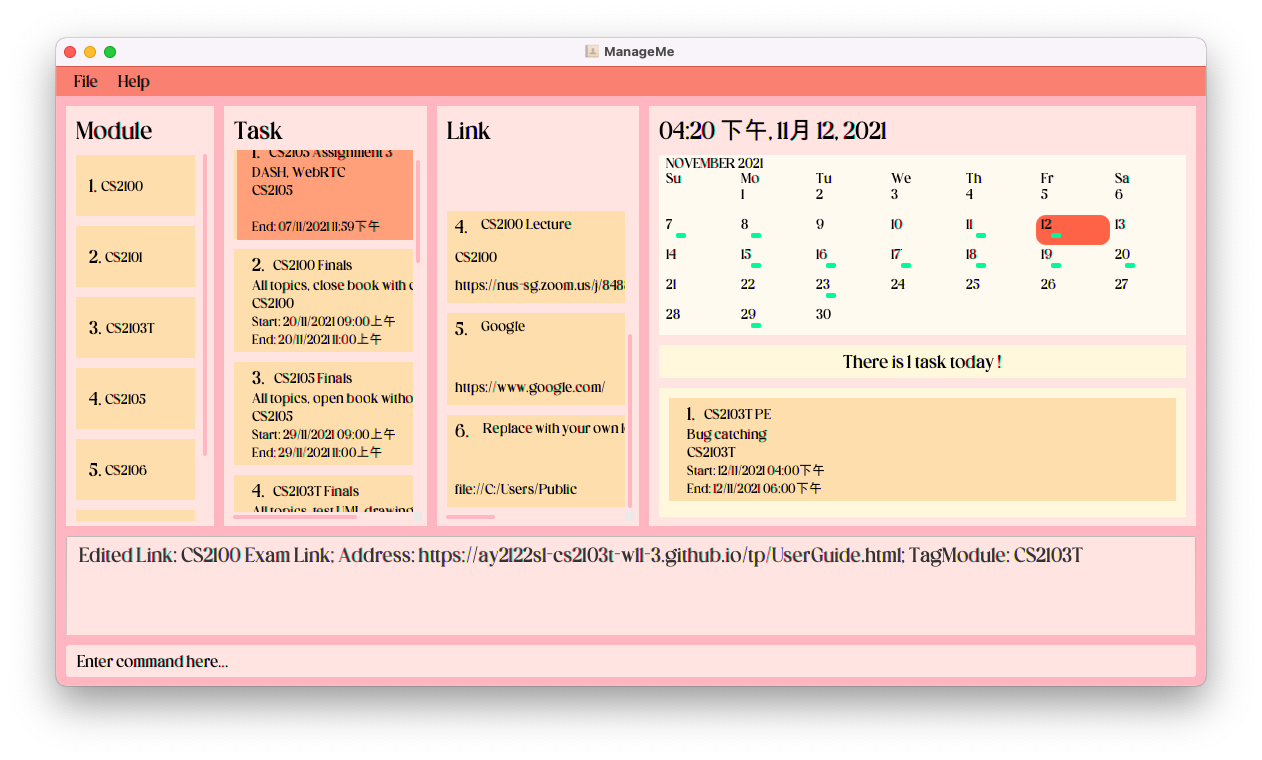Screen dimensions: 1262x760
Task: Select module CS2100 in Module list
Action: (x=135, y=186)
